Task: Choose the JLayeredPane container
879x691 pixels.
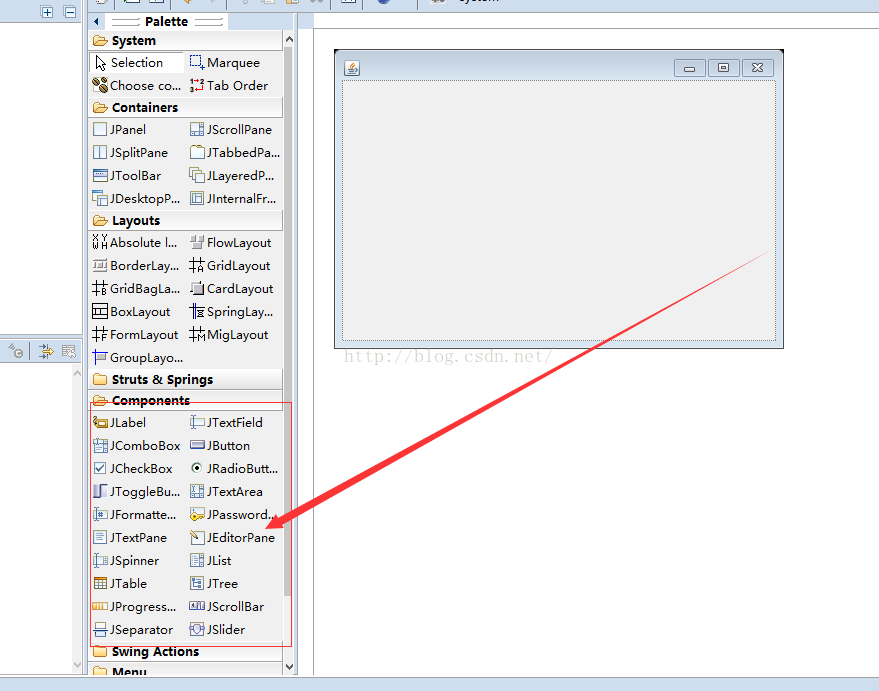Action: 232,175
